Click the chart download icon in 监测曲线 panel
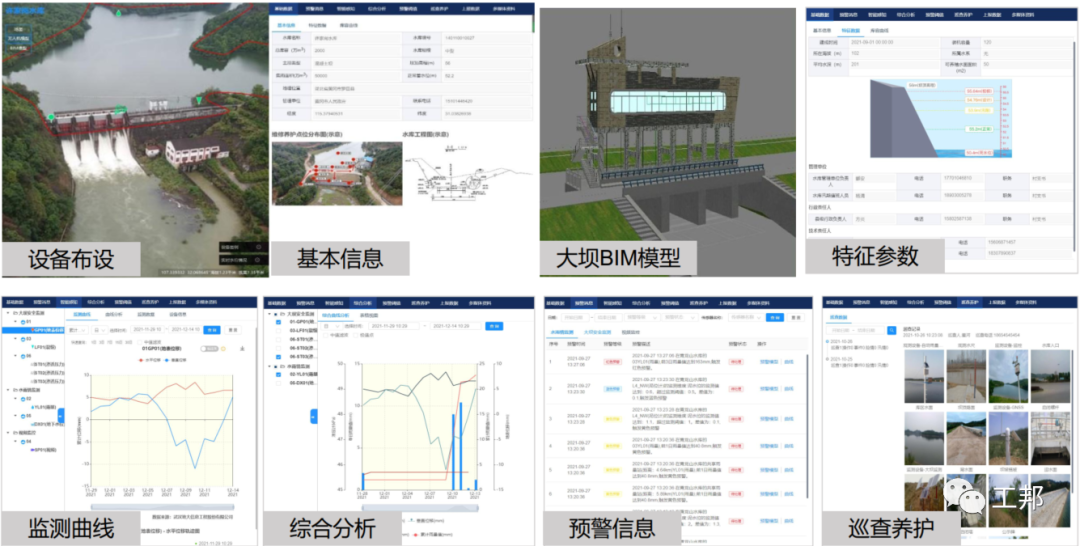Viewport: 1080px width, 546px height. [242, 348]
